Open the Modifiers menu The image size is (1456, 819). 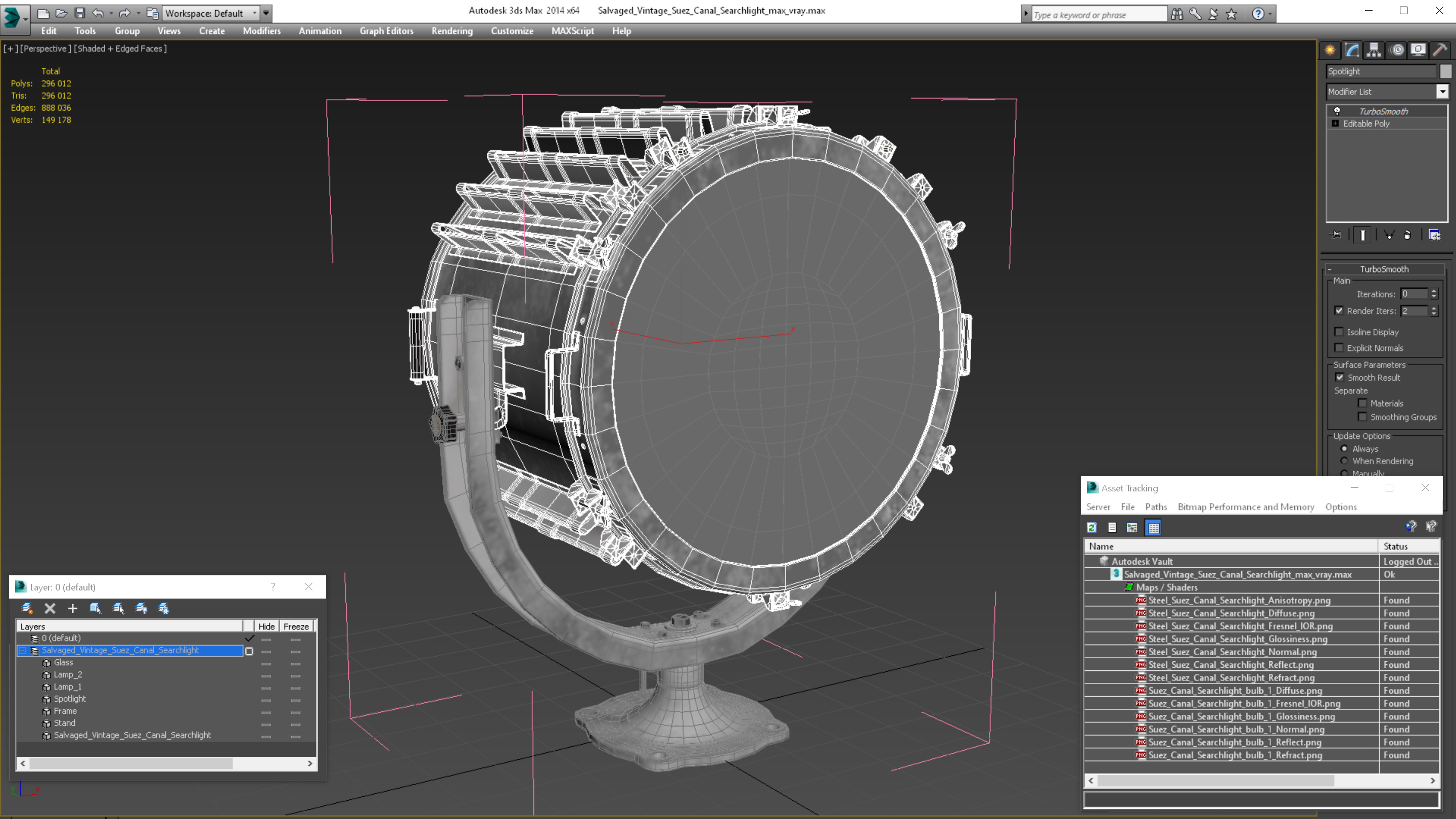point(262,31)
